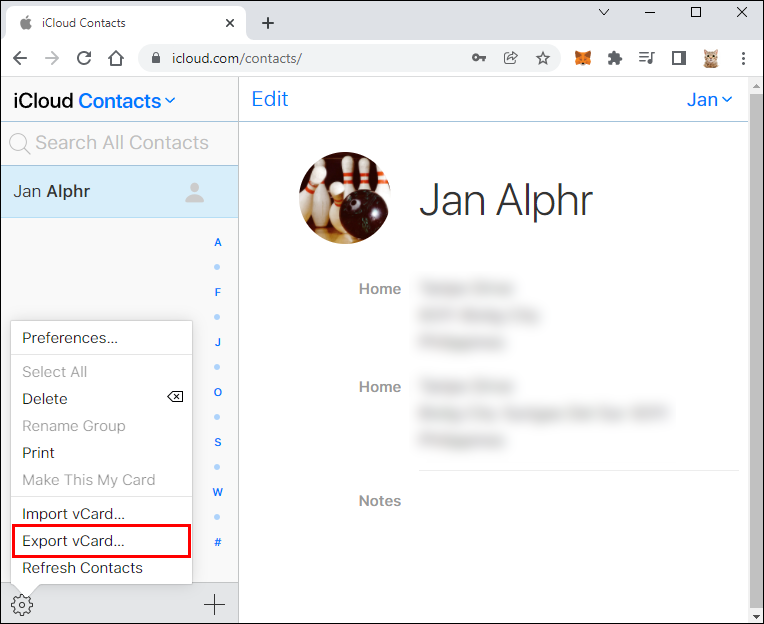Image resolution: width=764 pixels, height=624 pixels.
Task: Add a new contact with plus icon
Action: [214, 605]
